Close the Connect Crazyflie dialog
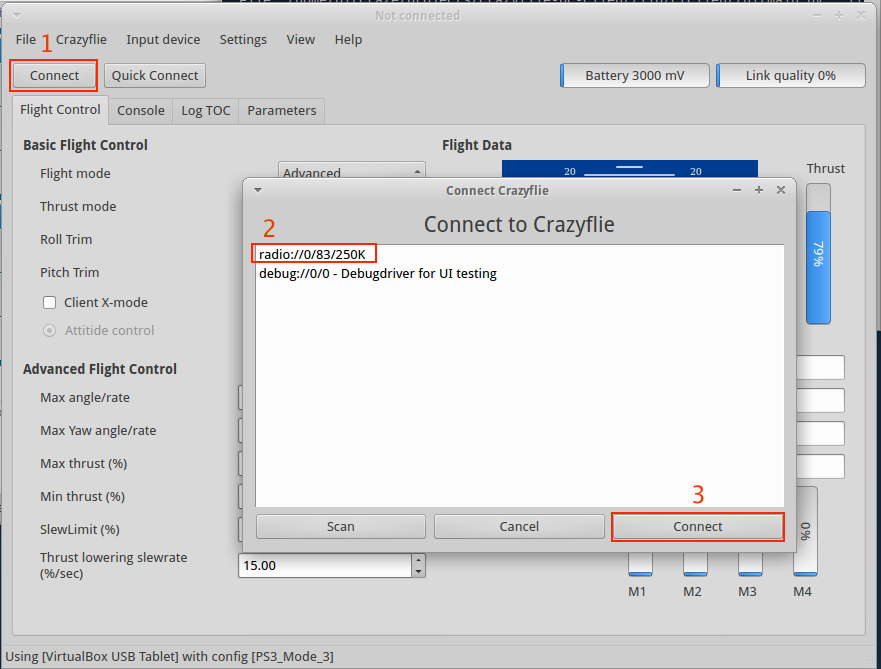This screenshot has height=669, width=881. [x=781, y=190]
